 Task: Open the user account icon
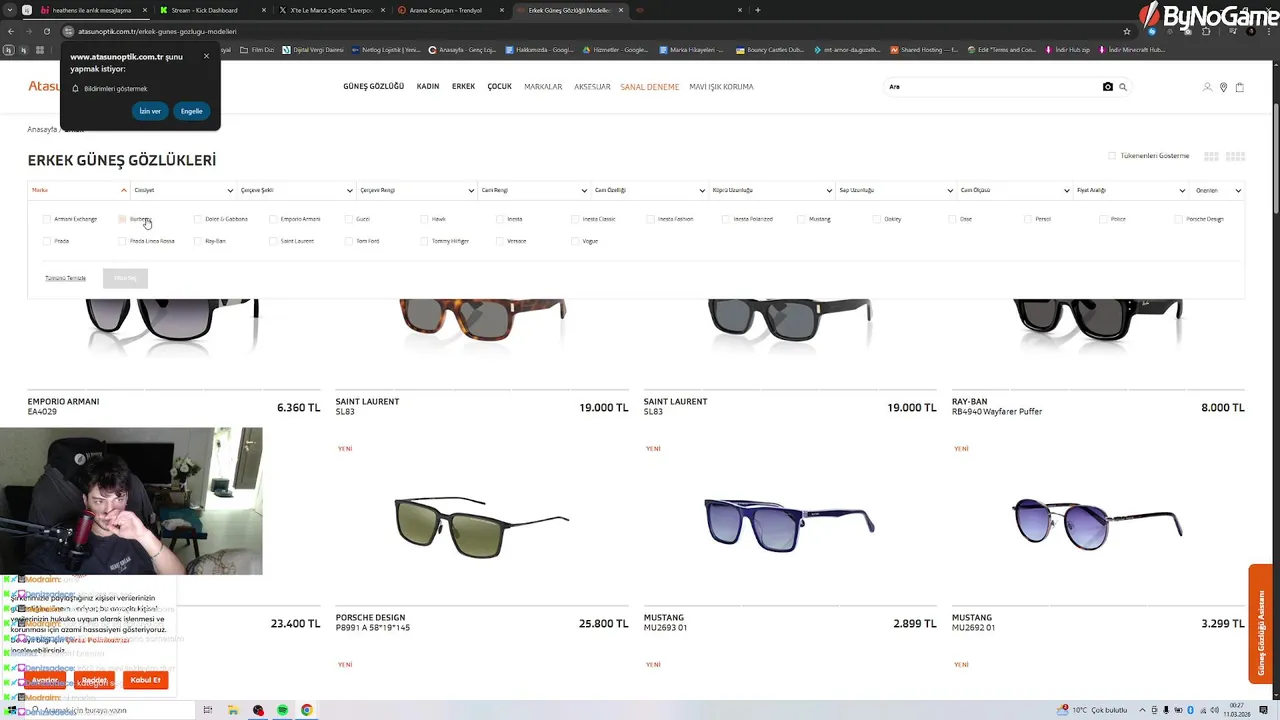point(1207,87)
